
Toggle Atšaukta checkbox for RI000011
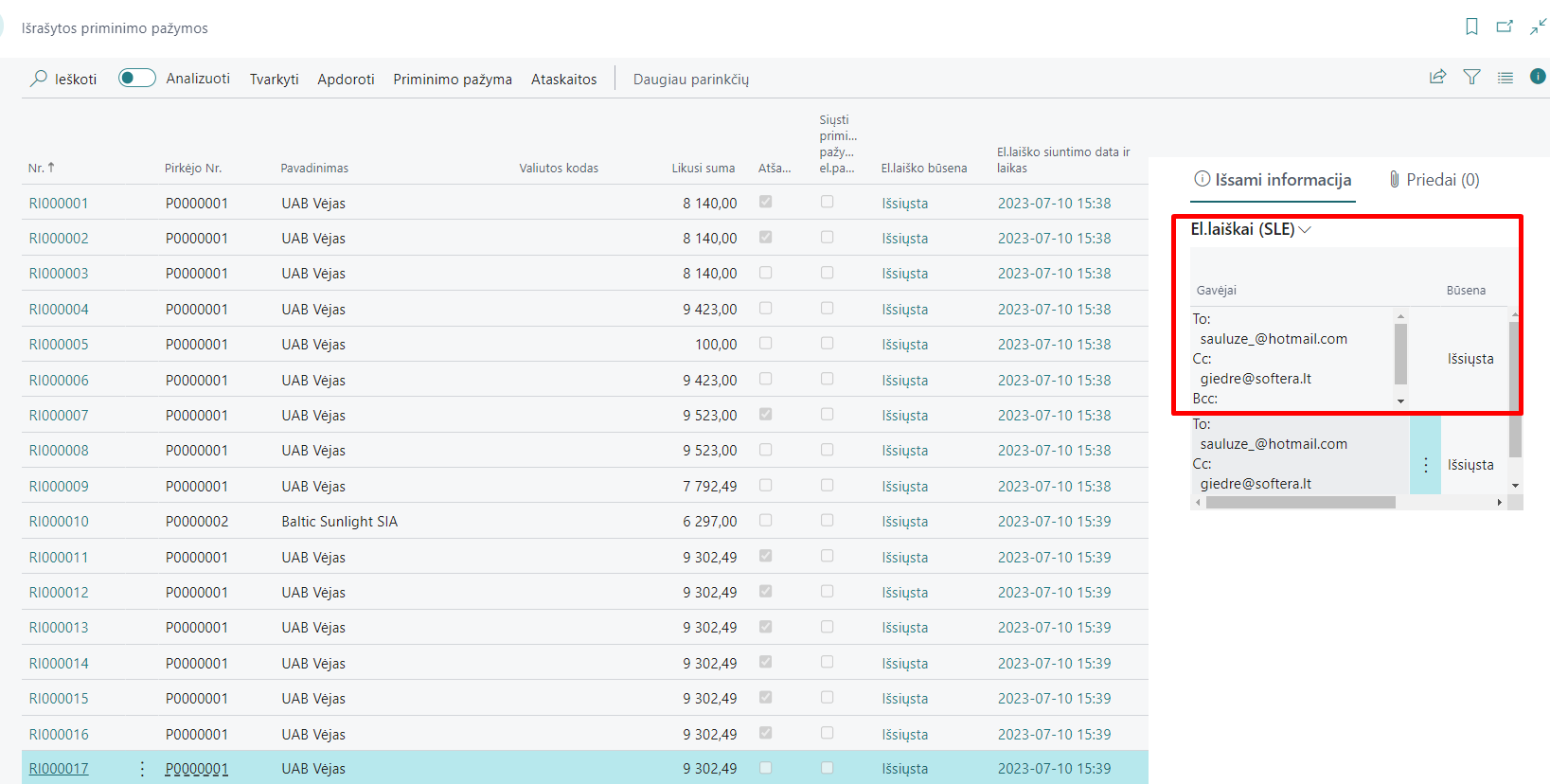pos(765,556)
